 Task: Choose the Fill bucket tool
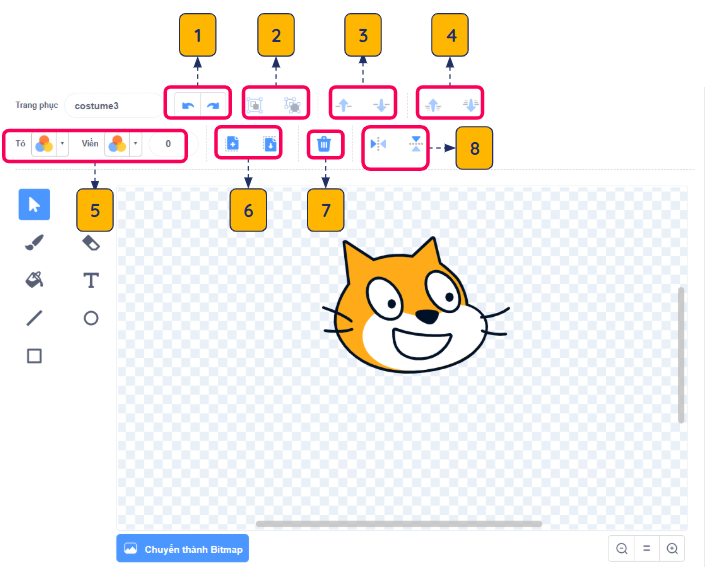coord(34,280)
